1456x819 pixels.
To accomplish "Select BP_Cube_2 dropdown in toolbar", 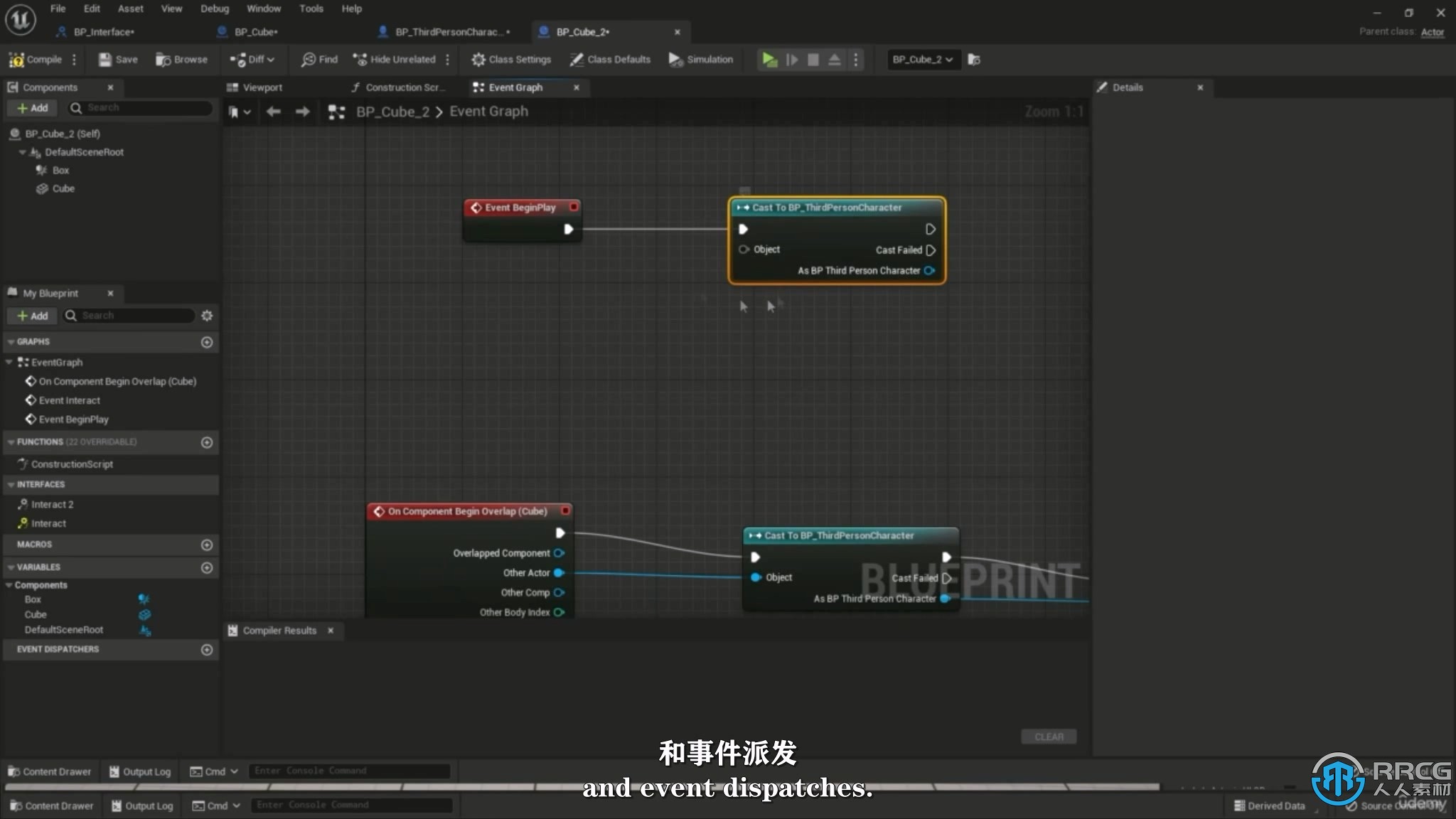I will click(x=920, y=59).
